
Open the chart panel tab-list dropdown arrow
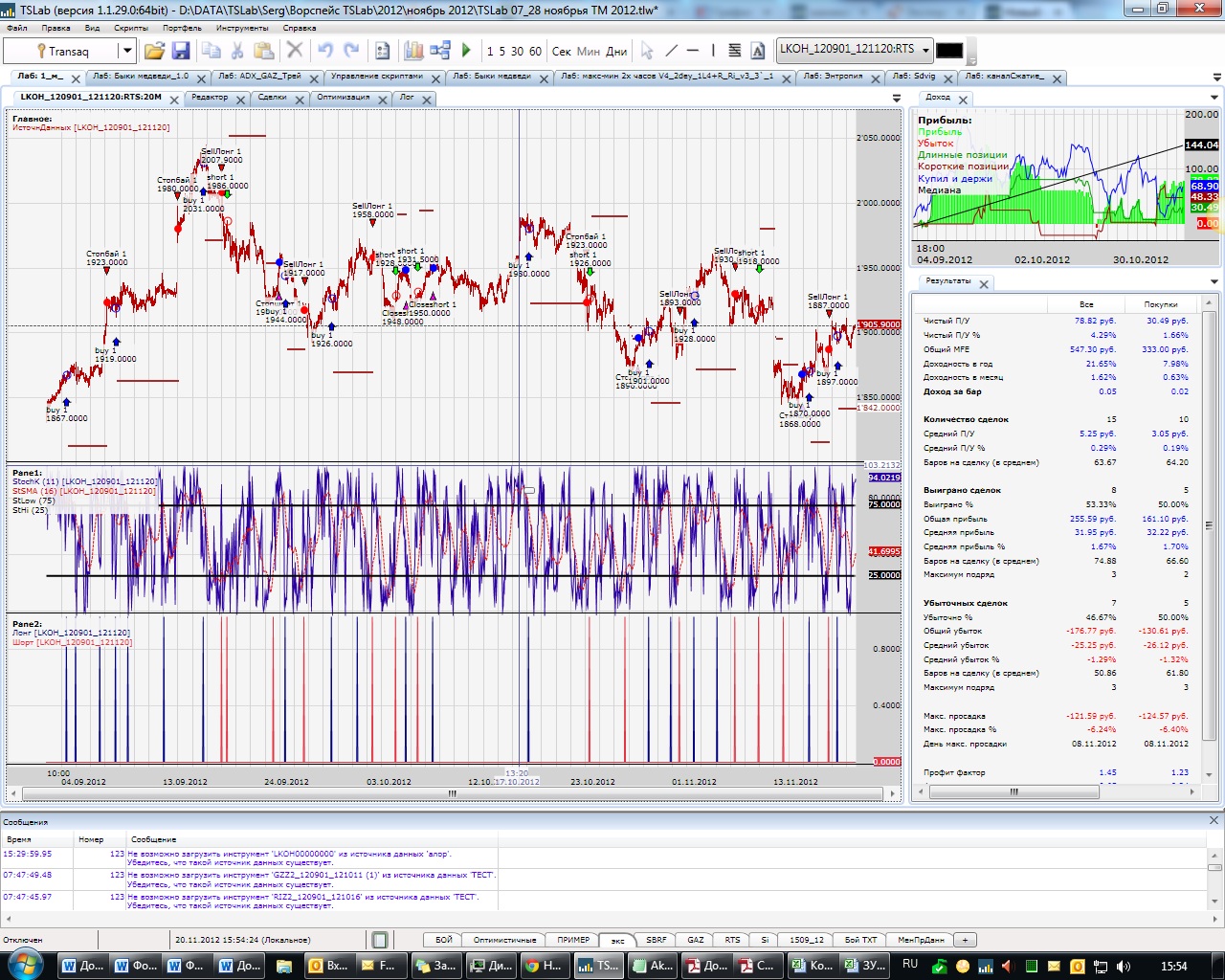(x=897, y=98)
